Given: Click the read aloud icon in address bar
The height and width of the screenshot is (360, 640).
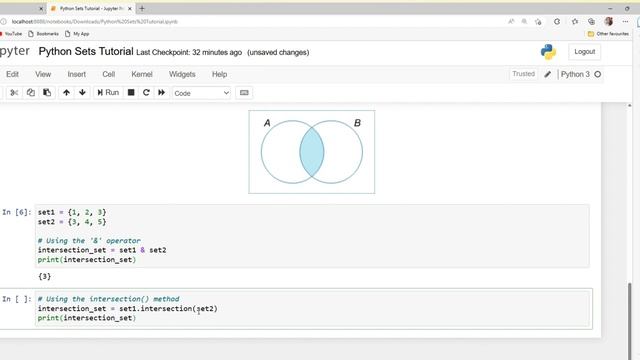Looking at the screenshot, I should click(511, 22).
